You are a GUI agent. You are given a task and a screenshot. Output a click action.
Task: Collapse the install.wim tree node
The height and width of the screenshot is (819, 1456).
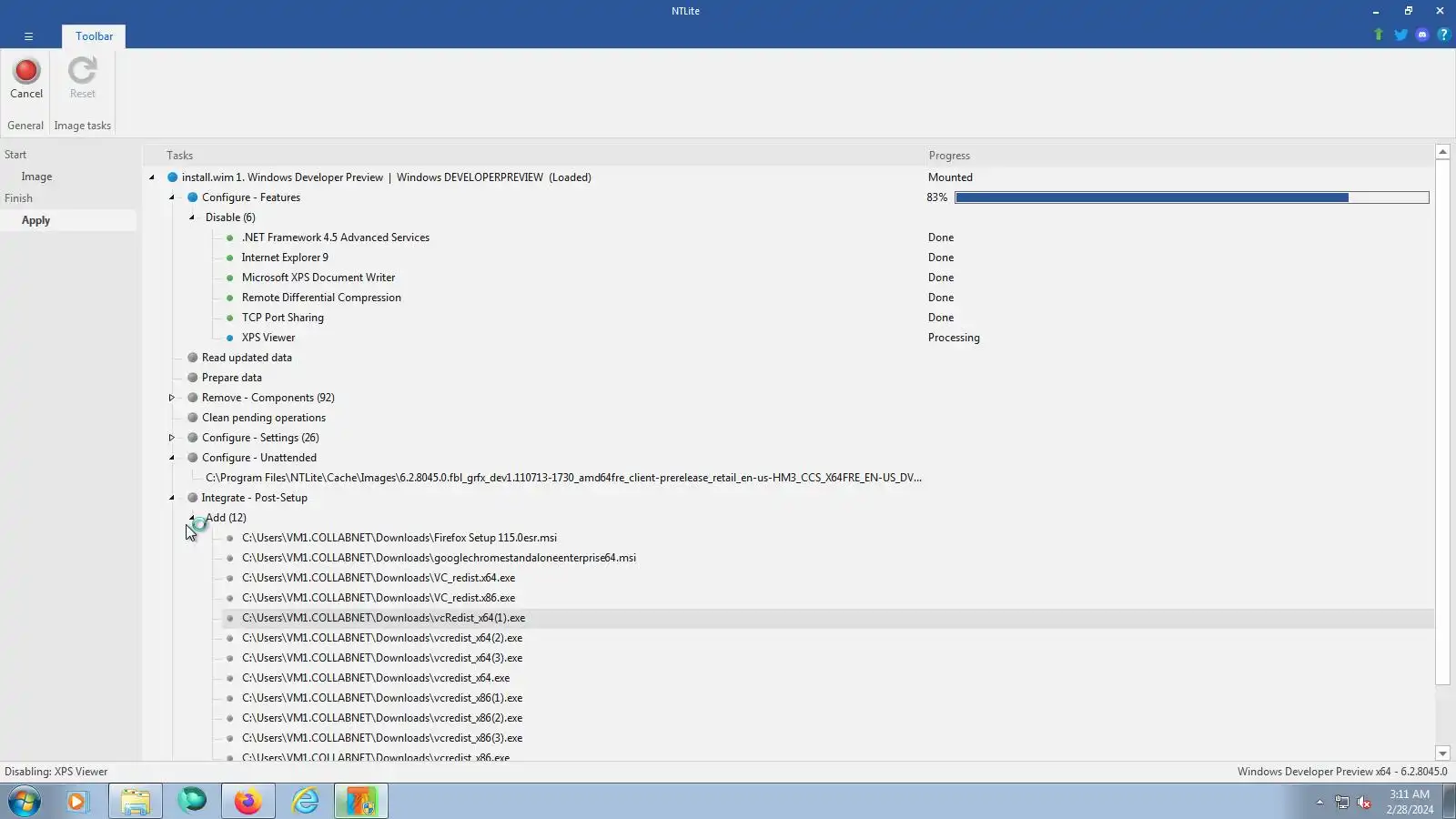coord(152,177)
